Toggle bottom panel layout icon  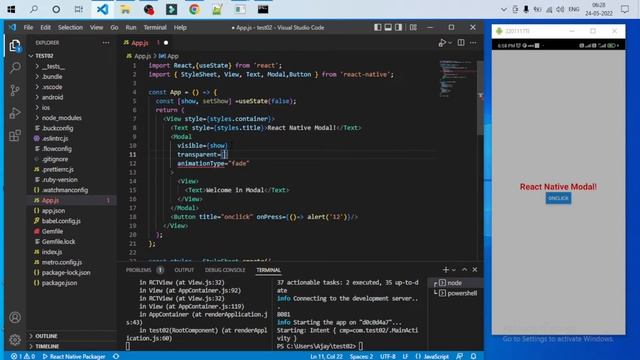(x=388, y=27)
